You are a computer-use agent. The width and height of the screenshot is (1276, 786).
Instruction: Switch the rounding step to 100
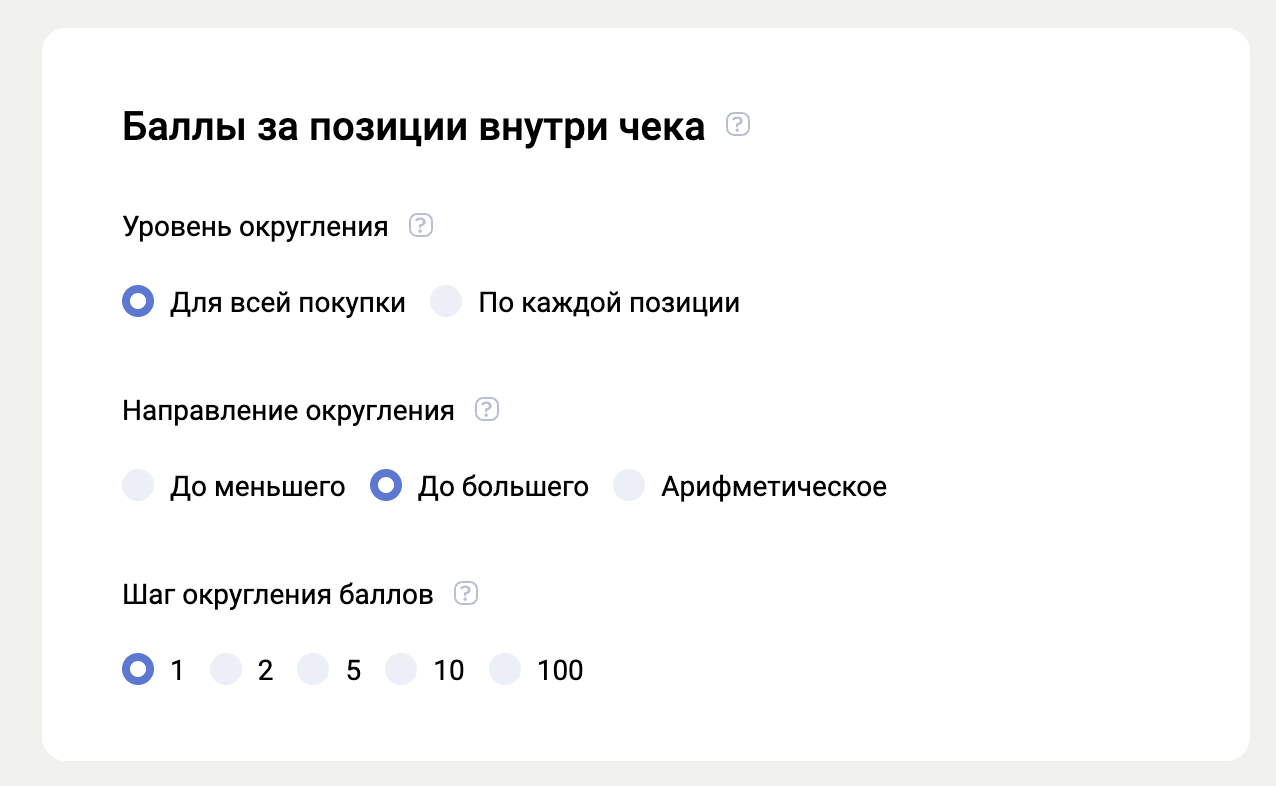506,669
